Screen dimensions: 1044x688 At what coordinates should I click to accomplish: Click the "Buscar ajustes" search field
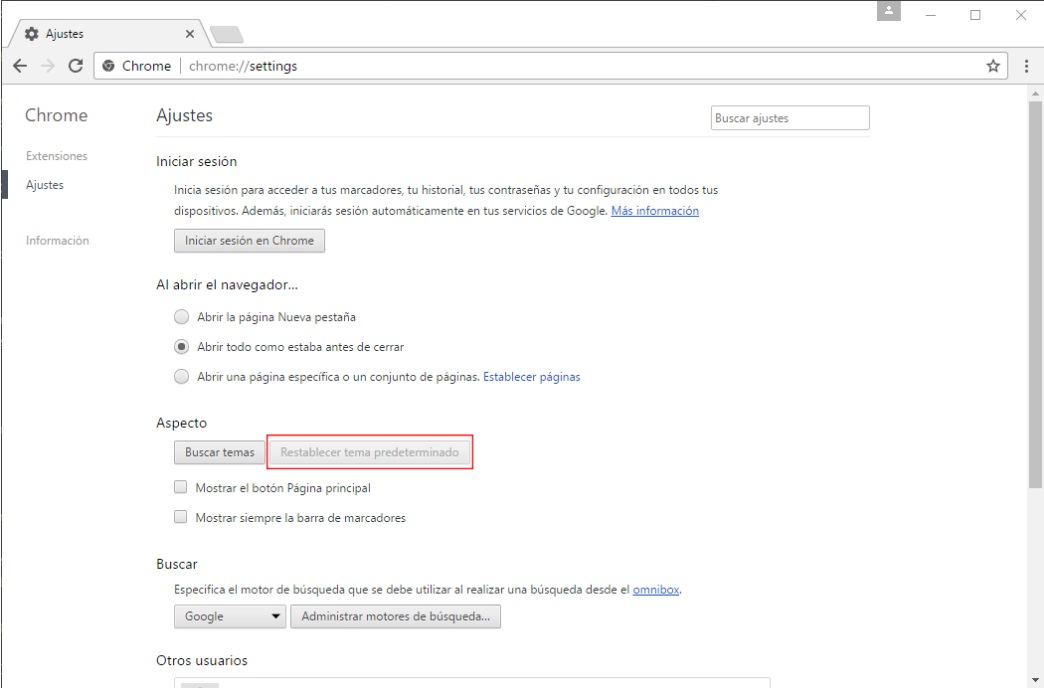point(790,118)
